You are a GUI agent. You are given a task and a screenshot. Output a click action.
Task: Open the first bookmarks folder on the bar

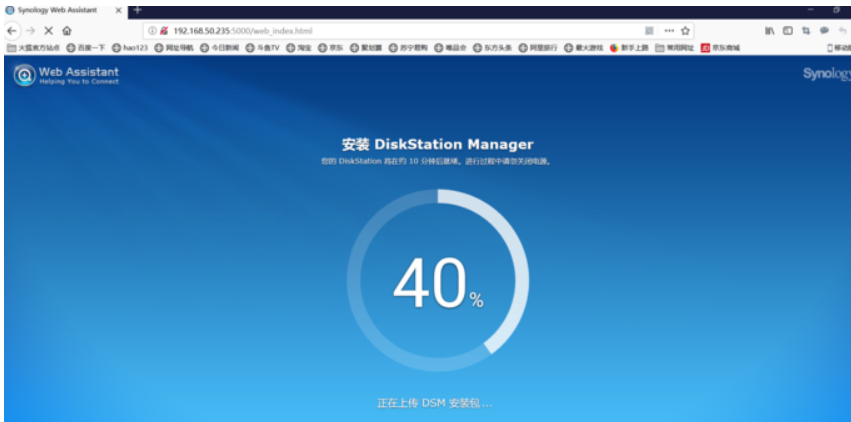pyautogui.click(x=33, y=48)
